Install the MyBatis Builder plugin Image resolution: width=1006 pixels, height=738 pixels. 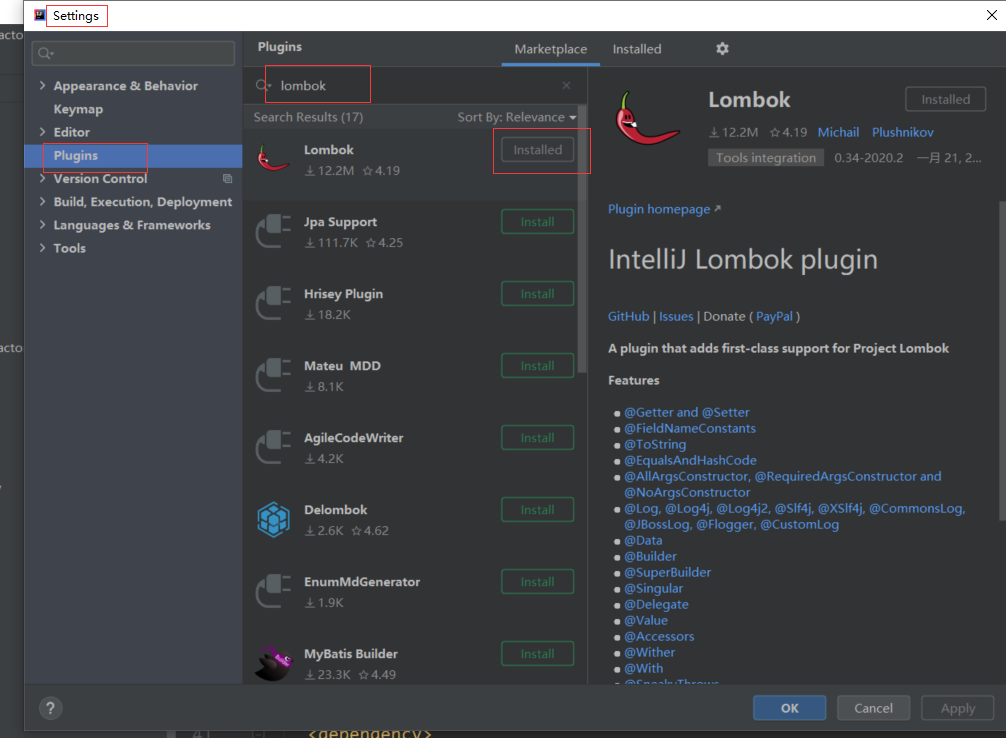537,654
